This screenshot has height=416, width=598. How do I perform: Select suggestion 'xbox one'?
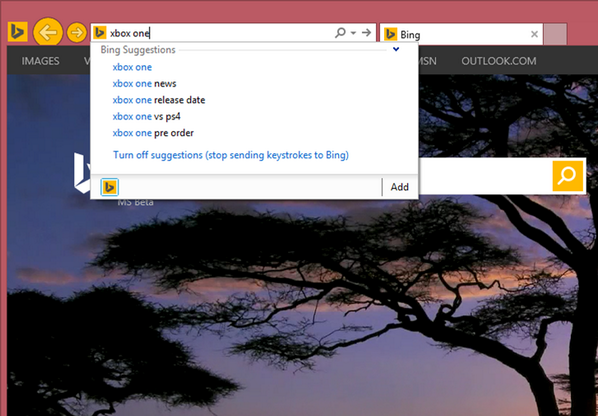click(x=132, y=67)
